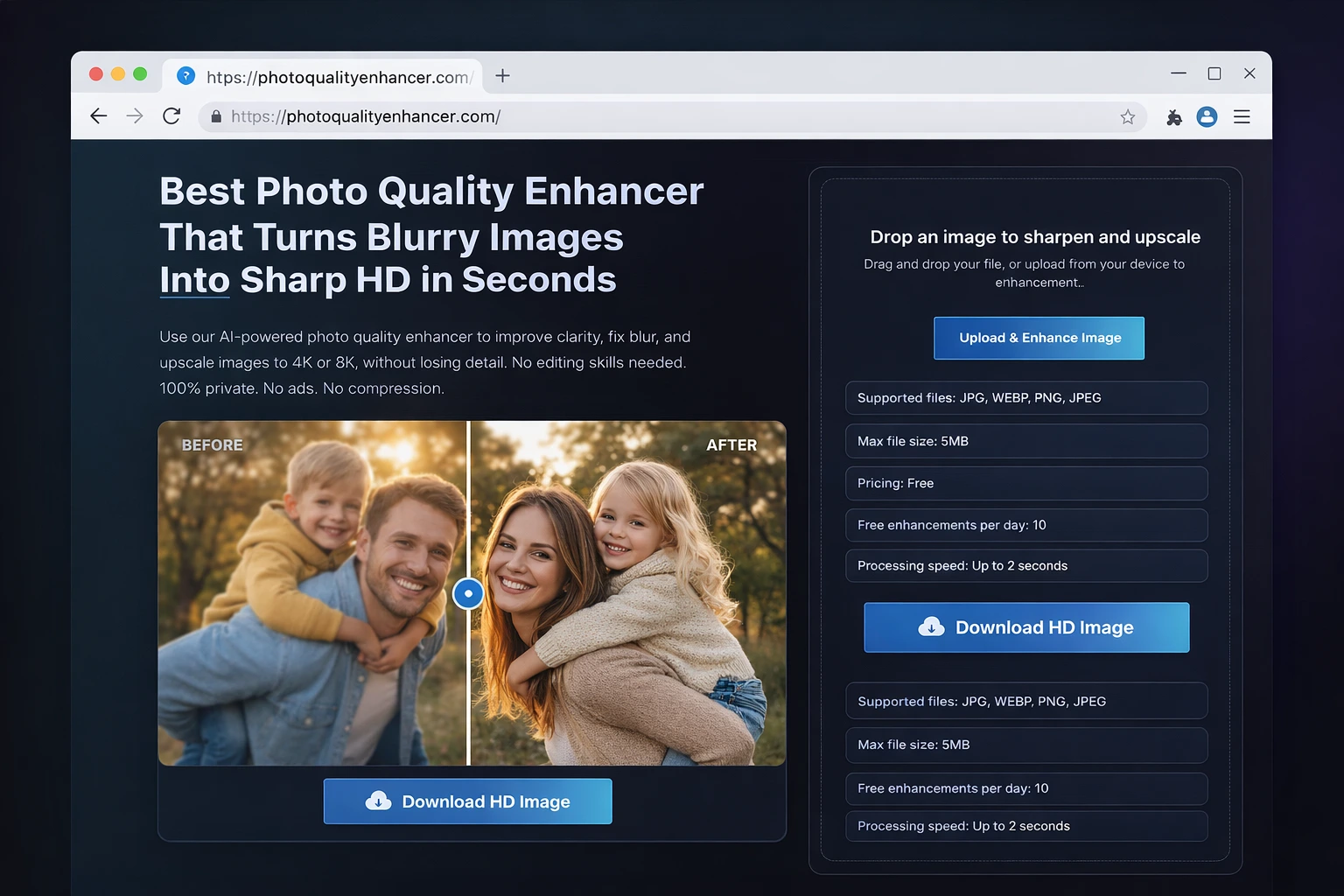Click Download HD Image in upload panel

1026,627
